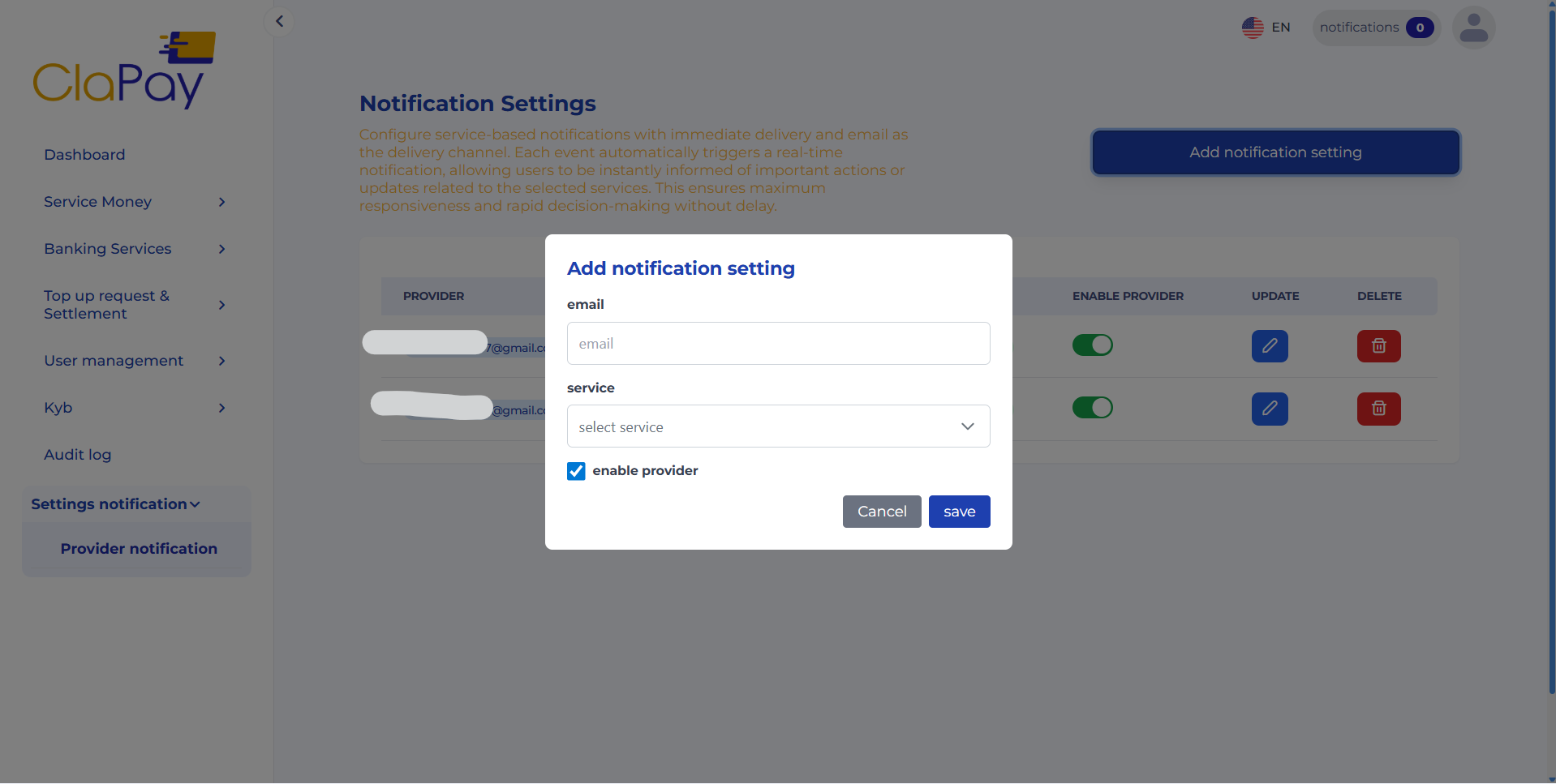Click the user profile avatar icon
The width and height of the screenshot is (1556, 784).
coord(1473,27)
